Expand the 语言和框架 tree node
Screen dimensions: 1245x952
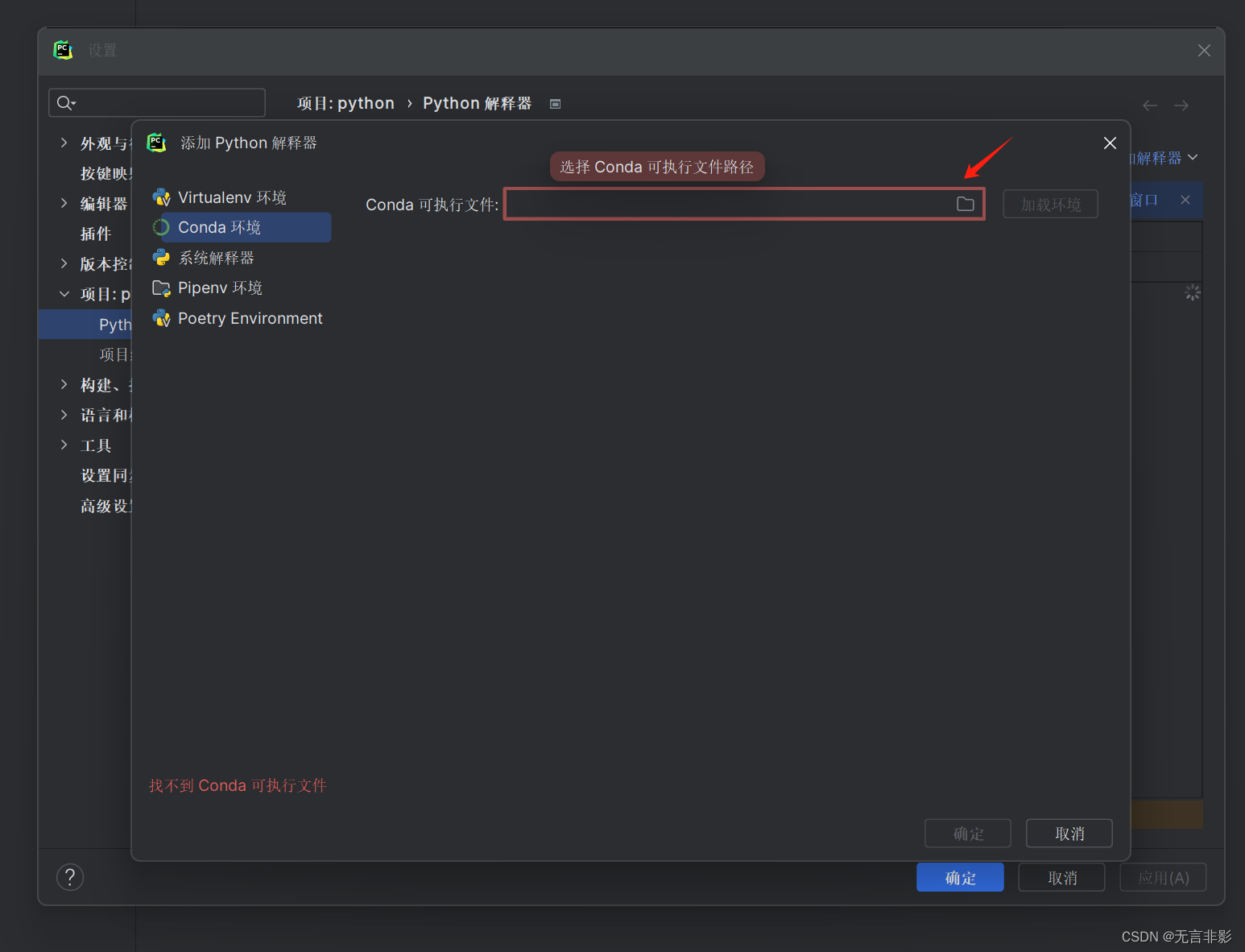coord(64,415)
